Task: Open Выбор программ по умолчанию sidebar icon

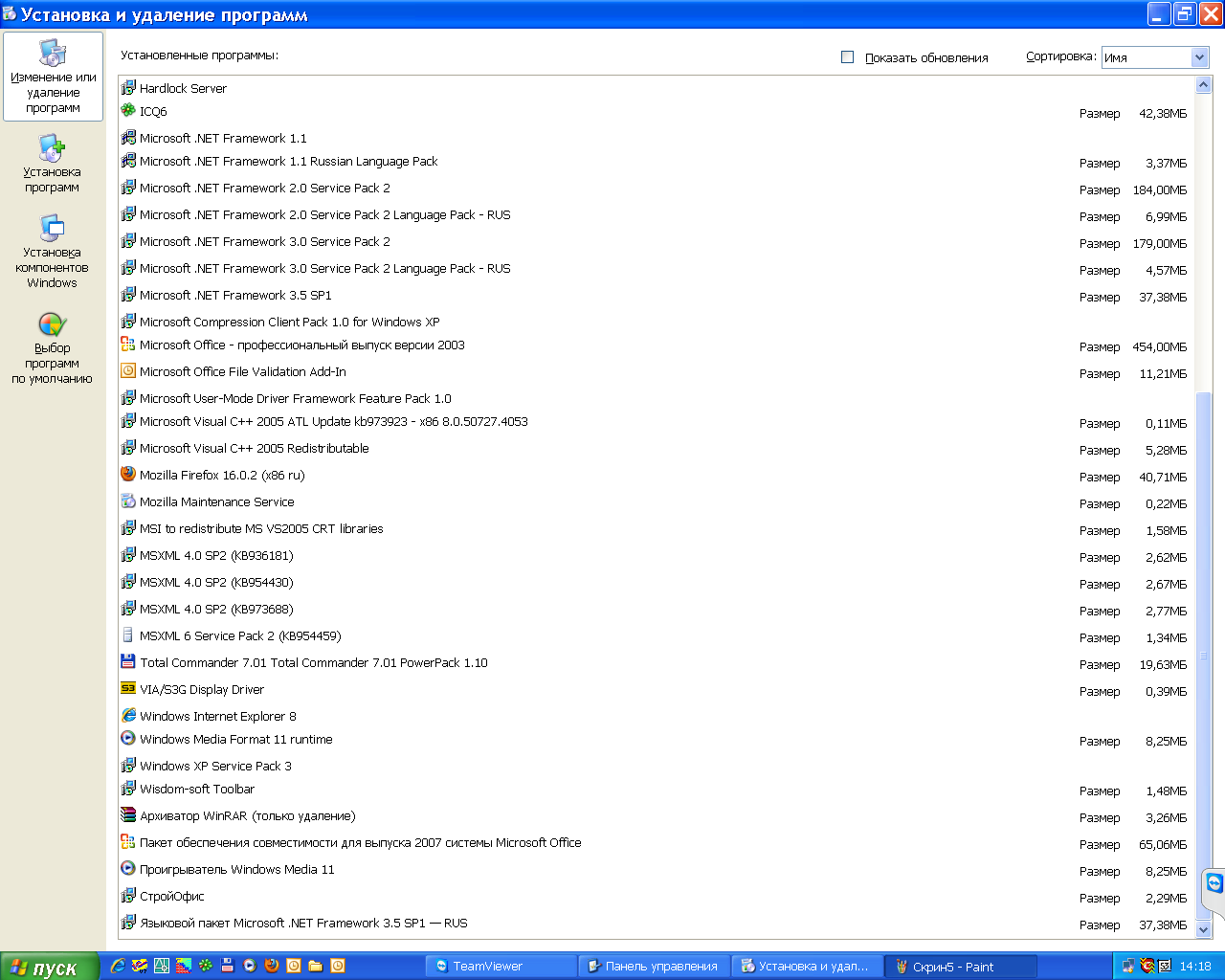Action: [52, 324]
